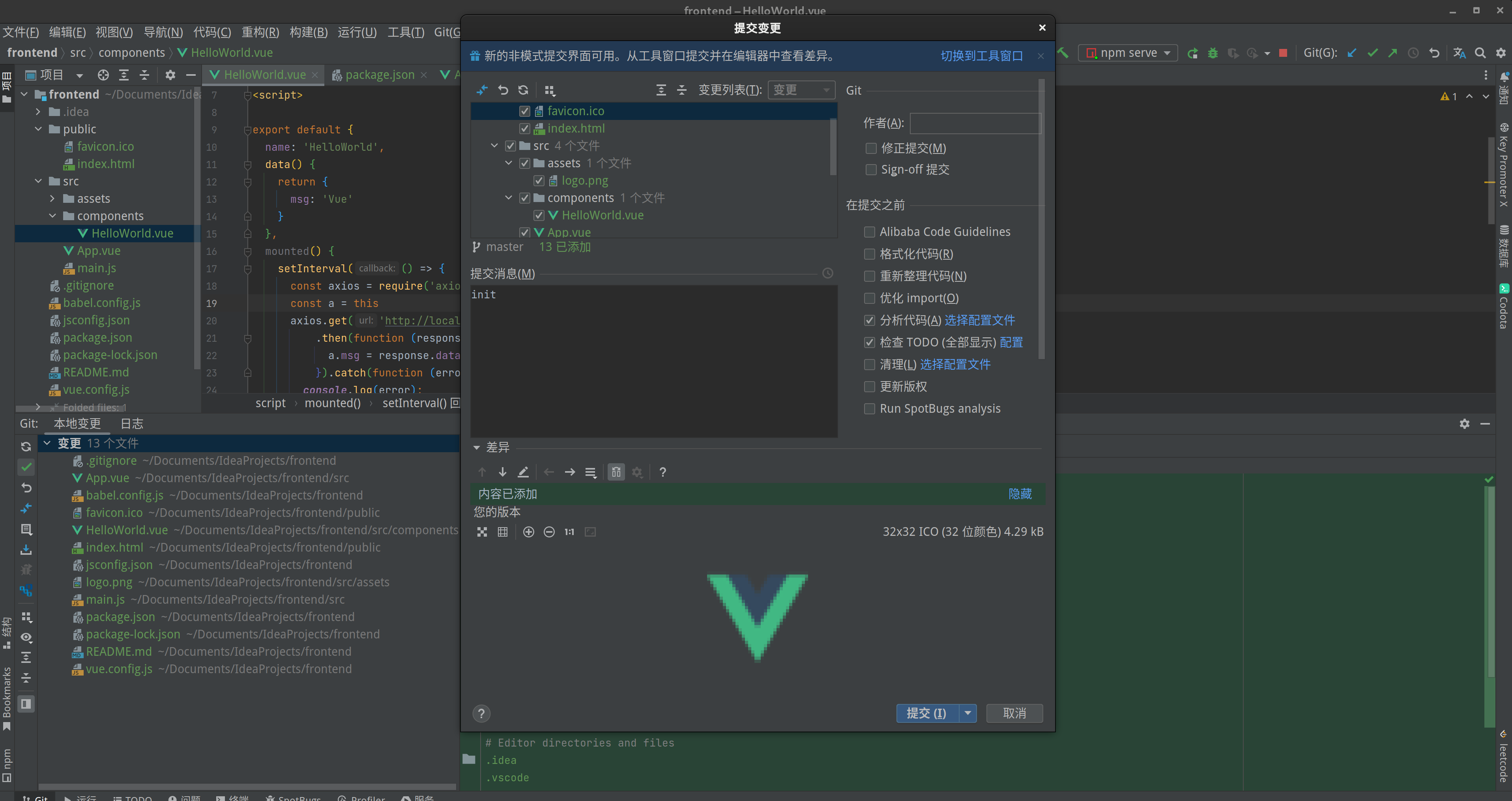The height and width of the screenshot is (801, 1512).
Task: Collapse the 变更 13 个文件 node
Action: tap(47, 443)
